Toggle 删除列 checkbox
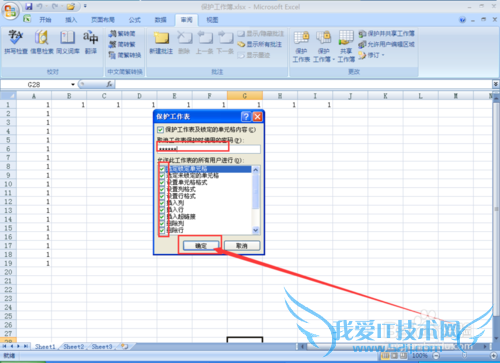Image resolution: width=500 pixels, height=363 pixels. [x=162, y=224]
